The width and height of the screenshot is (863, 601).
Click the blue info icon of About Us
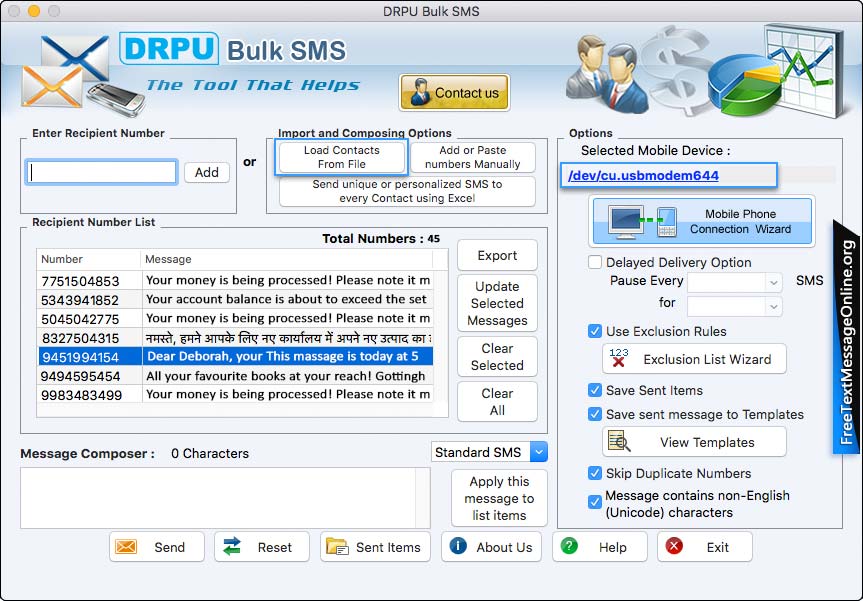click(x=458, y=546)
